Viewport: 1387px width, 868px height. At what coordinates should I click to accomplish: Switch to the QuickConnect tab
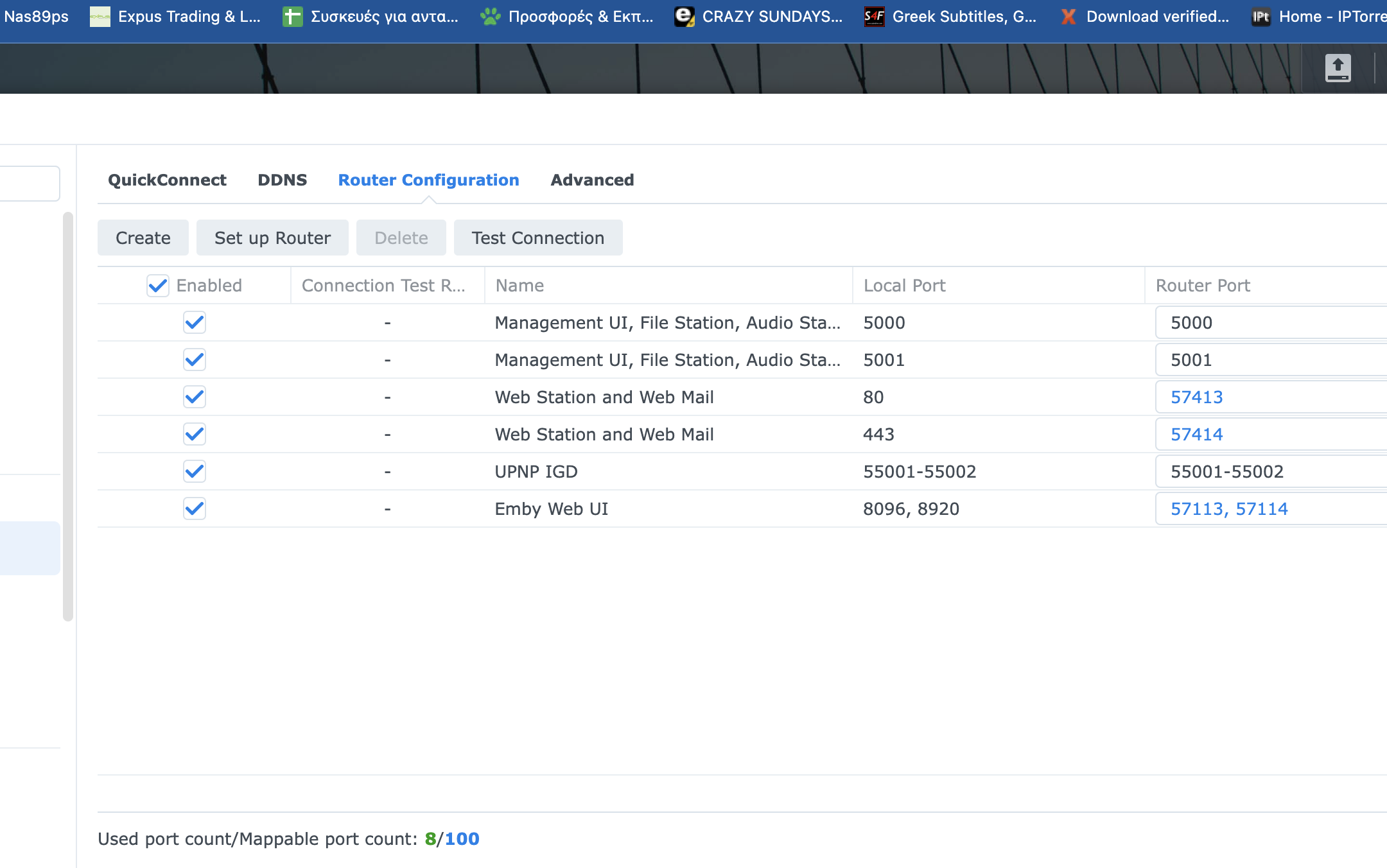pyautogui.click(x=167, y=180)
